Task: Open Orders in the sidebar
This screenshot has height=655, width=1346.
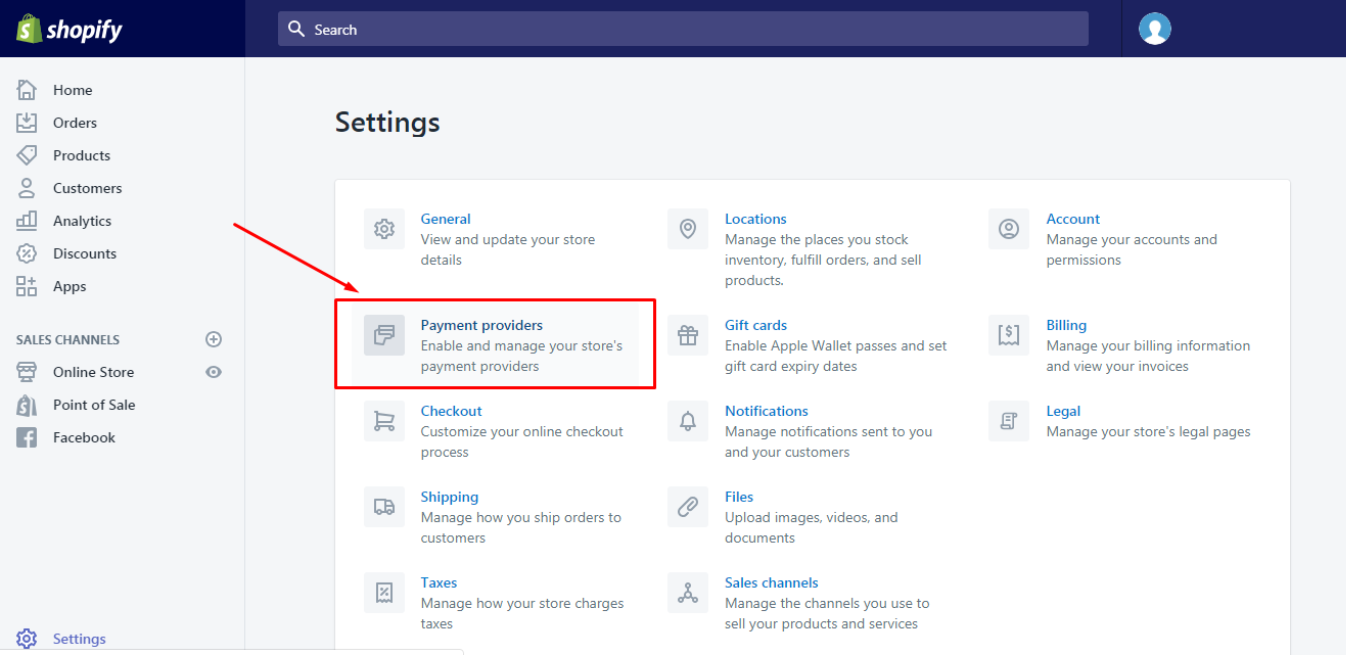Action: 75,123
